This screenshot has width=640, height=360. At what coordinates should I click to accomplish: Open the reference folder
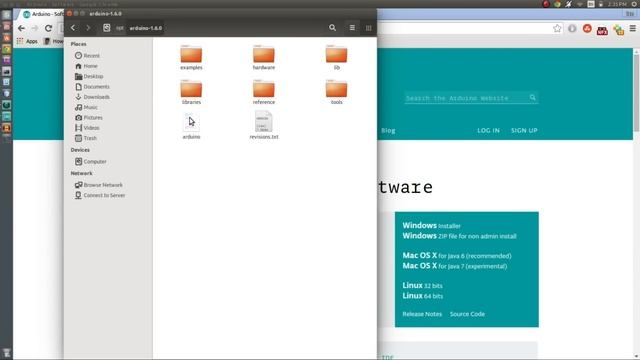coord(264,92)
